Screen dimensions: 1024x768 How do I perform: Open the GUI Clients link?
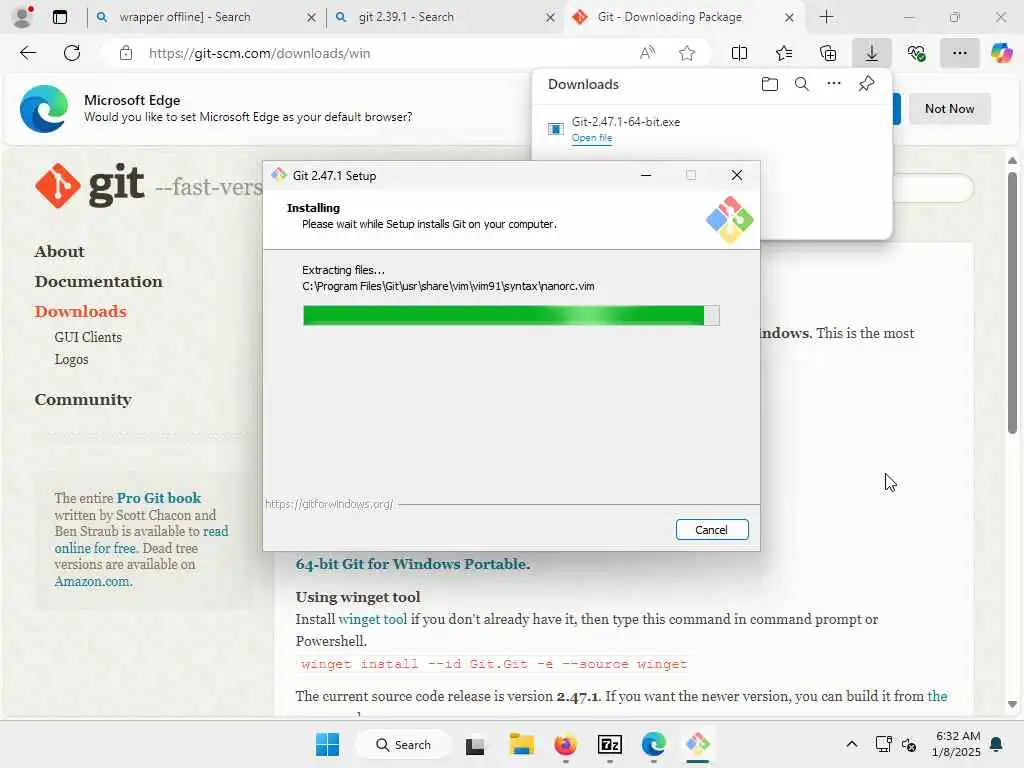[88, 337]
